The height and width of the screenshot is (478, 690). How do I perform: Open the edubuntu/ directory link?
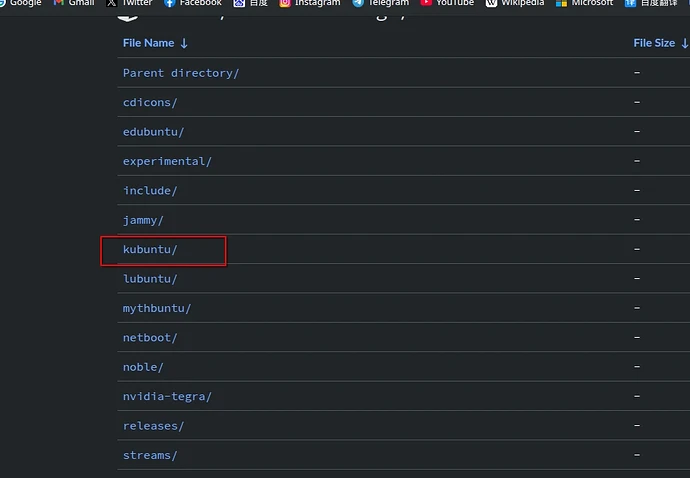pyautogui.click(x=153, y=132)
